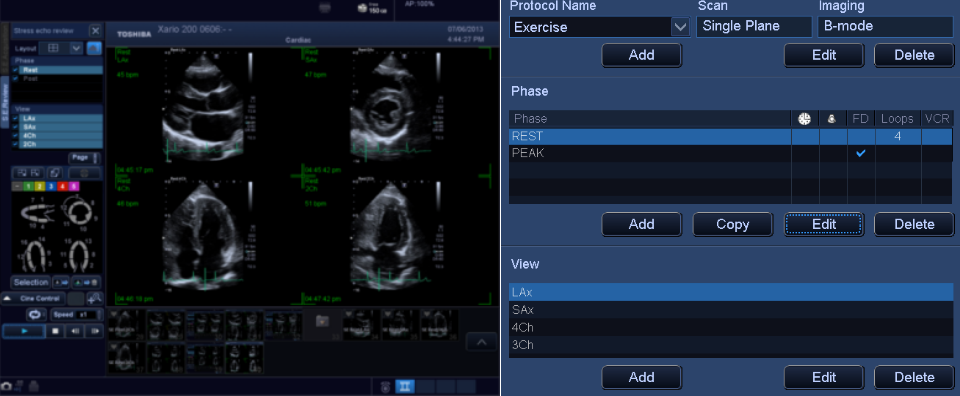Select the green score 1 swatch
This screenshot has height=396, width=960.
[x=28, y=186]
